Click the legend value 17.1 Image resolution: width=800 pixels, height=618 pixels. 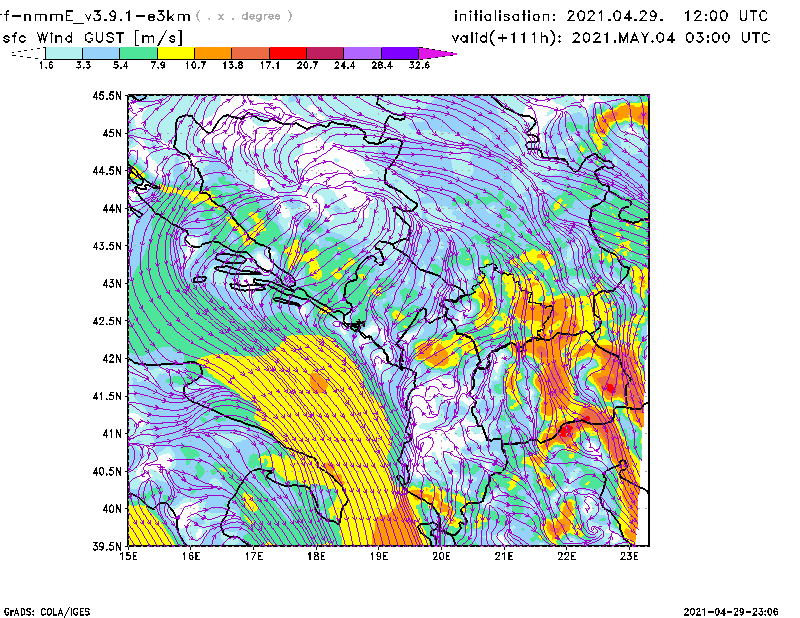[x=270, y=65]
